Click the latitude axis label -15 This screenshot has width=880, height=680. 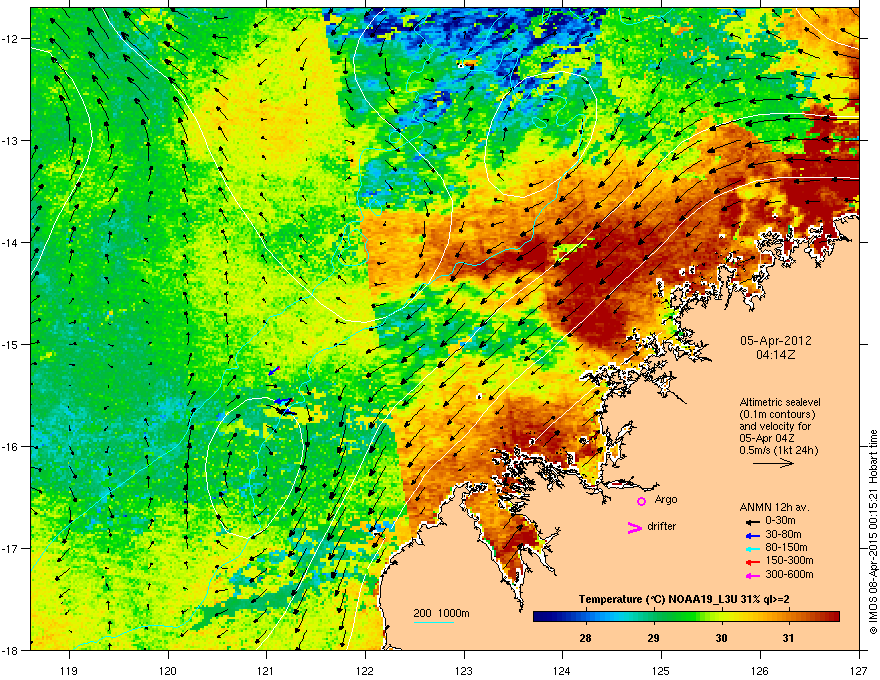click(11, 344)
